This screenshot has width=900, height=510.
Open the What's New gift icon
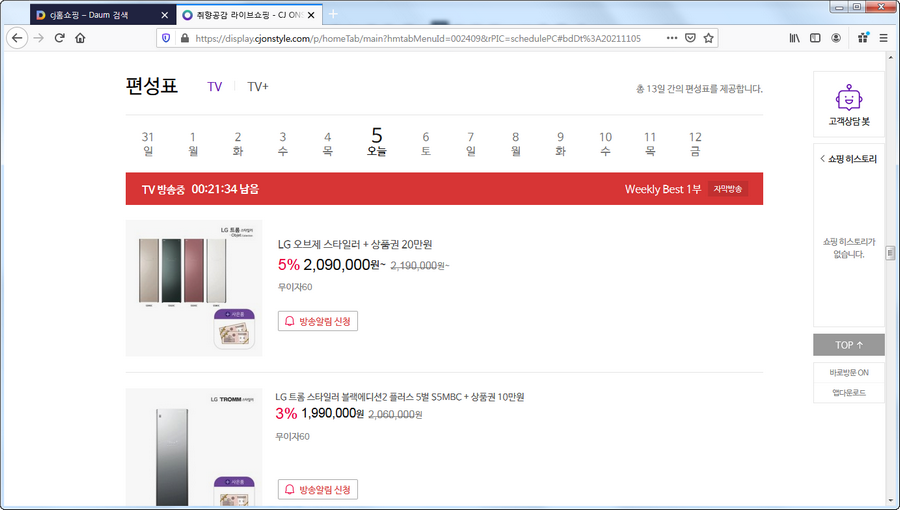click(x=863, y=38)
